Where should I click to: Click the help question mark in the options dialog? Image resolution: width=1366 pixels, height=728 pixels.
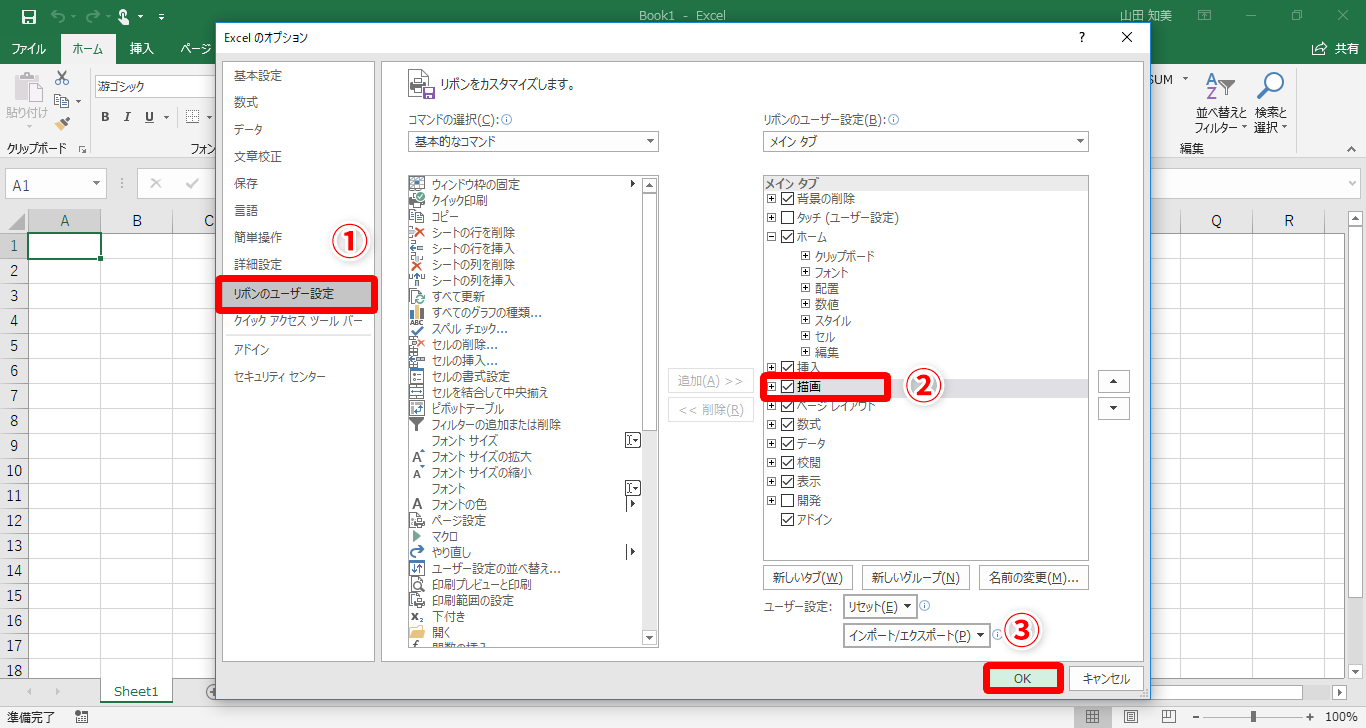(1081, 37)
